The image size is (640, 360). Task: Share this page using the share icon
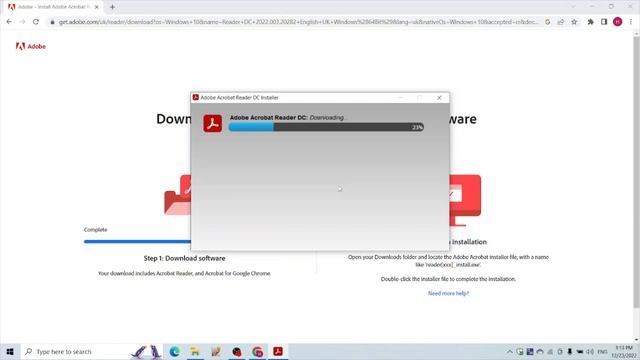coord(561,22)
